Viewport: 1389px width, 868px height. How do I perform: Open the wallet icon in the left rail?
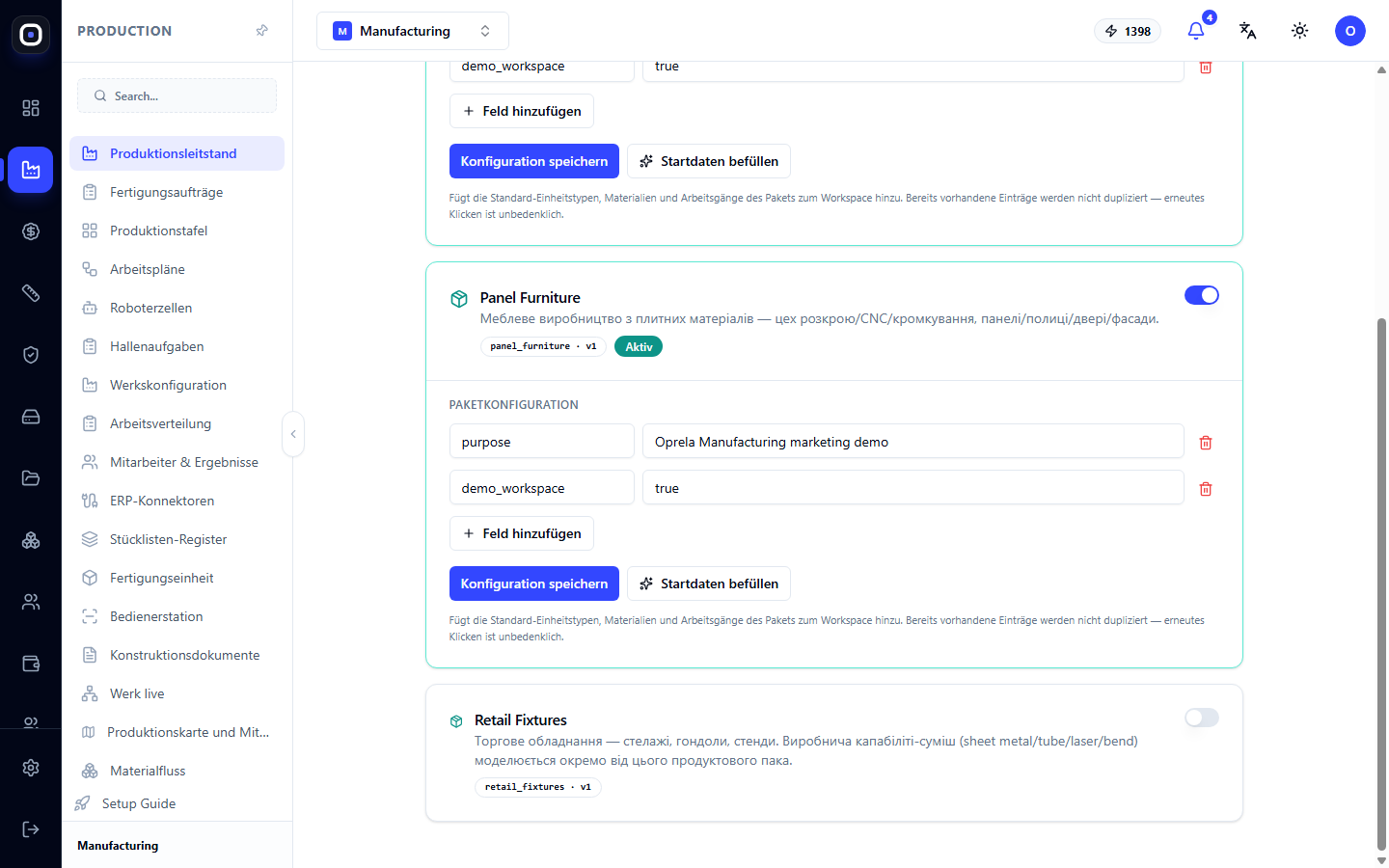[31, 664]
